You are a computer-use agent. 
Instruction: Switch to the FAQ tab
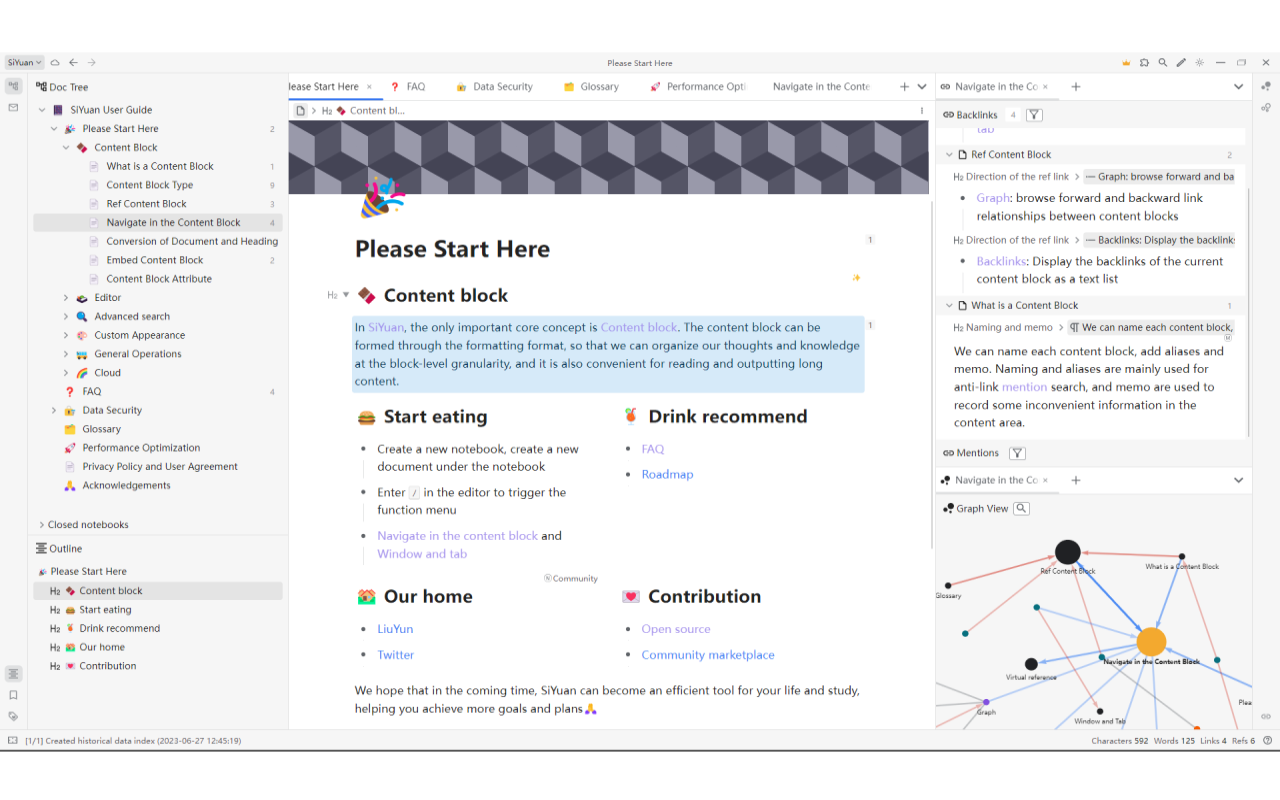point(408,87)
